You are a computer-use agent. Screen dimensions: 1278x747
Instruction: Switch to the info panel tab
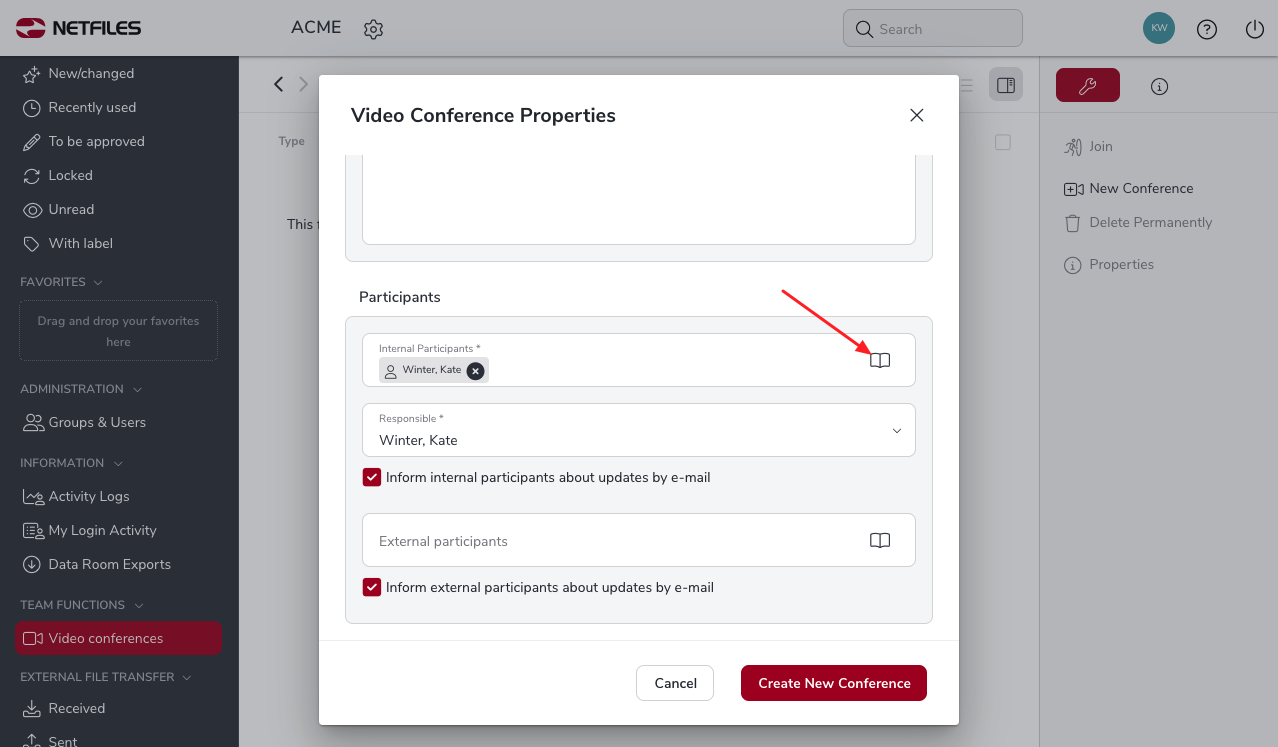tap(1160, 86)
